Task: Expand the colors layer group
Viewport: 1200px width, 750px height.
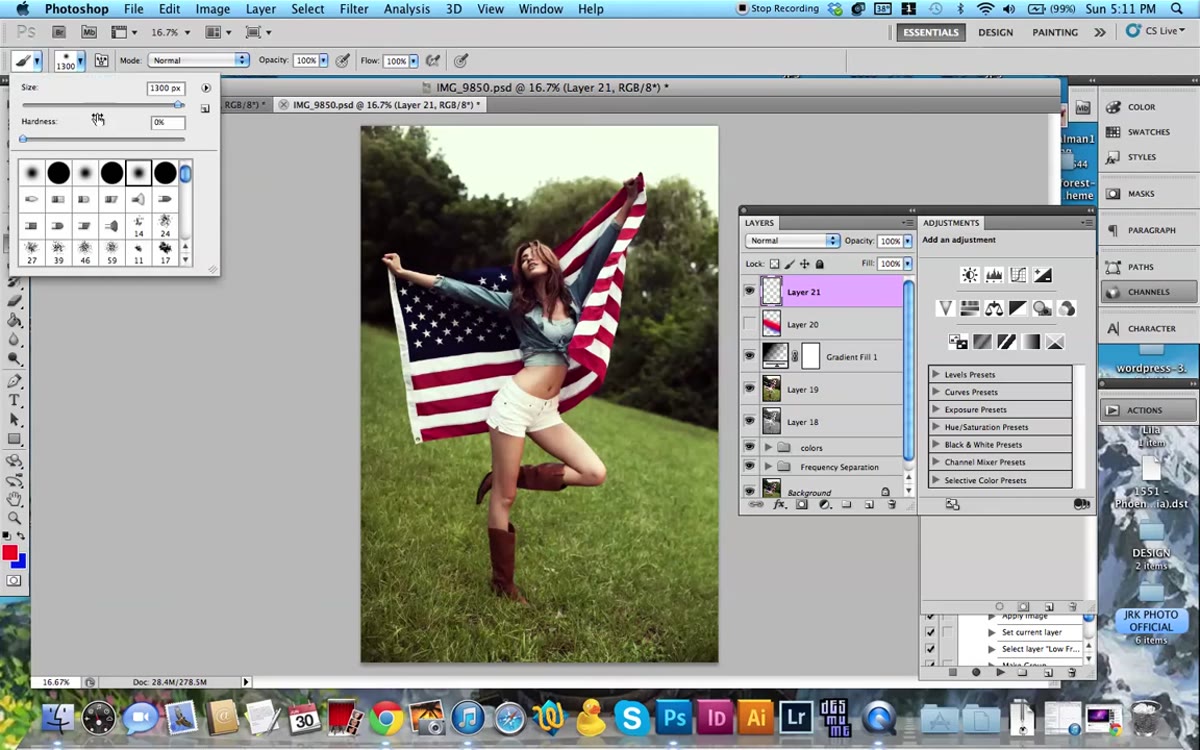Action: point(768,447)
